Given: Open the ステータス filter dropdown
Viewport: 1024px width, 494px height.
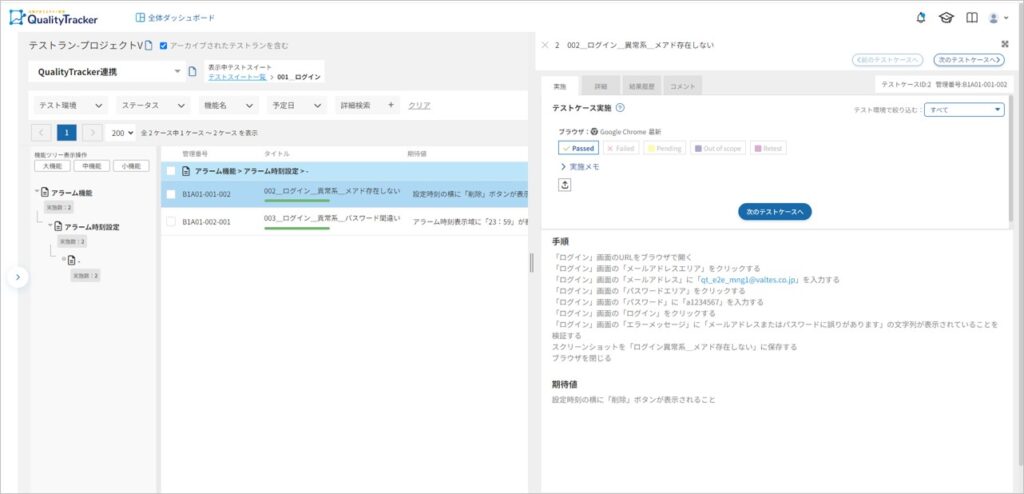Looking at the screenshot, I should point(152,105).
